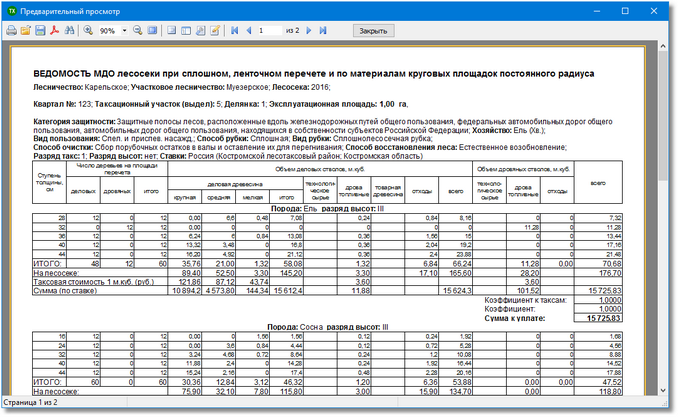Open the Find binoculars tool
The height and width of the screenshot is (417, 678).
(x=69, y=31)
